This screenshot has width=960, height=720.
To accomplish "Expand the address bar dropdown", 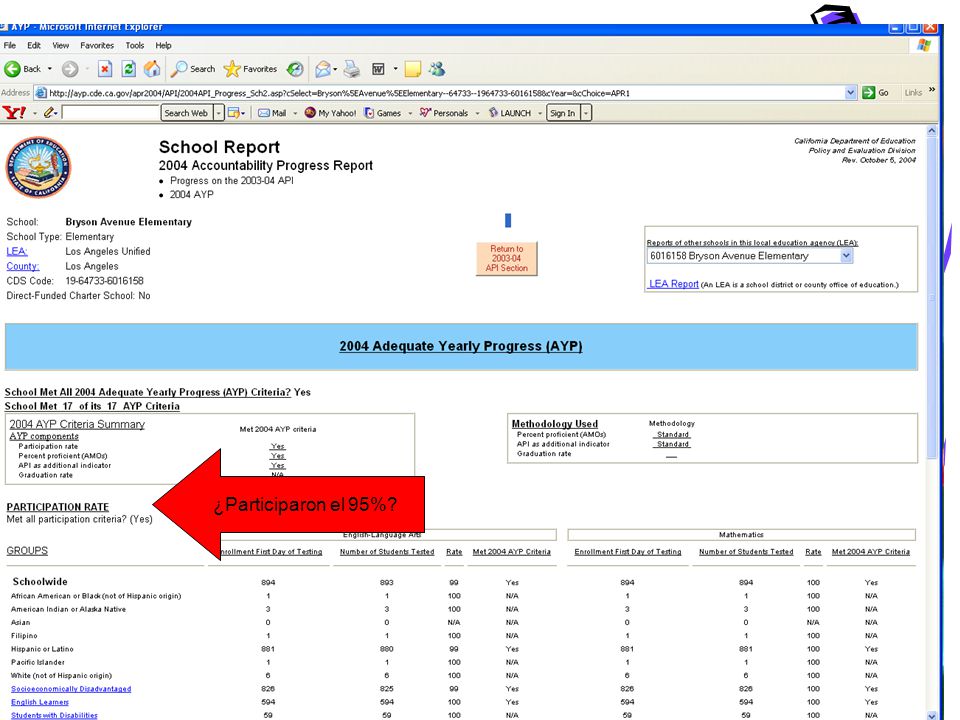I will point(850,92).
